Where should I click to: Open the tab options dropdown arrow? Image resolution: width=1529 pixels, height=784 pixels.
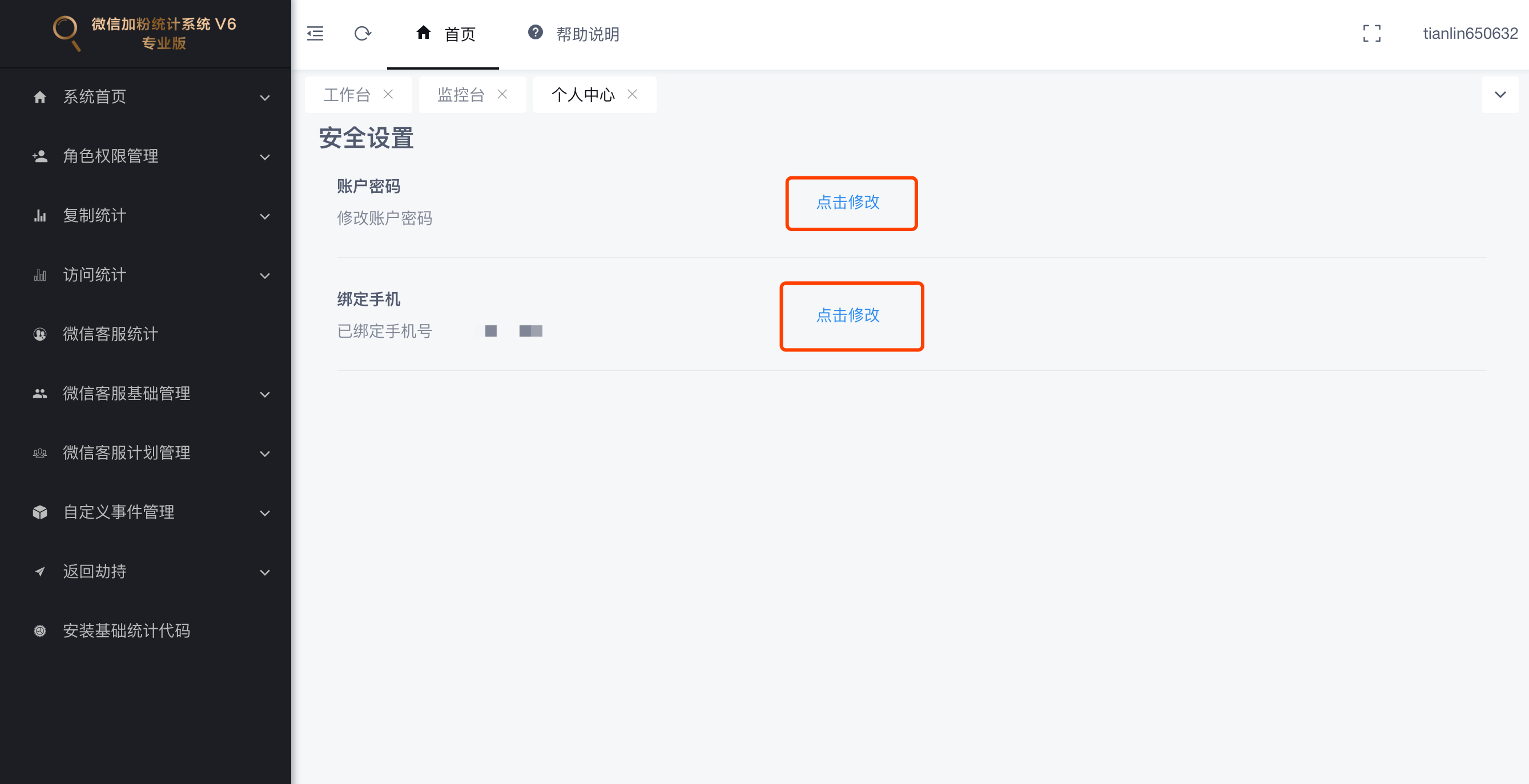tap(1500, 95)
